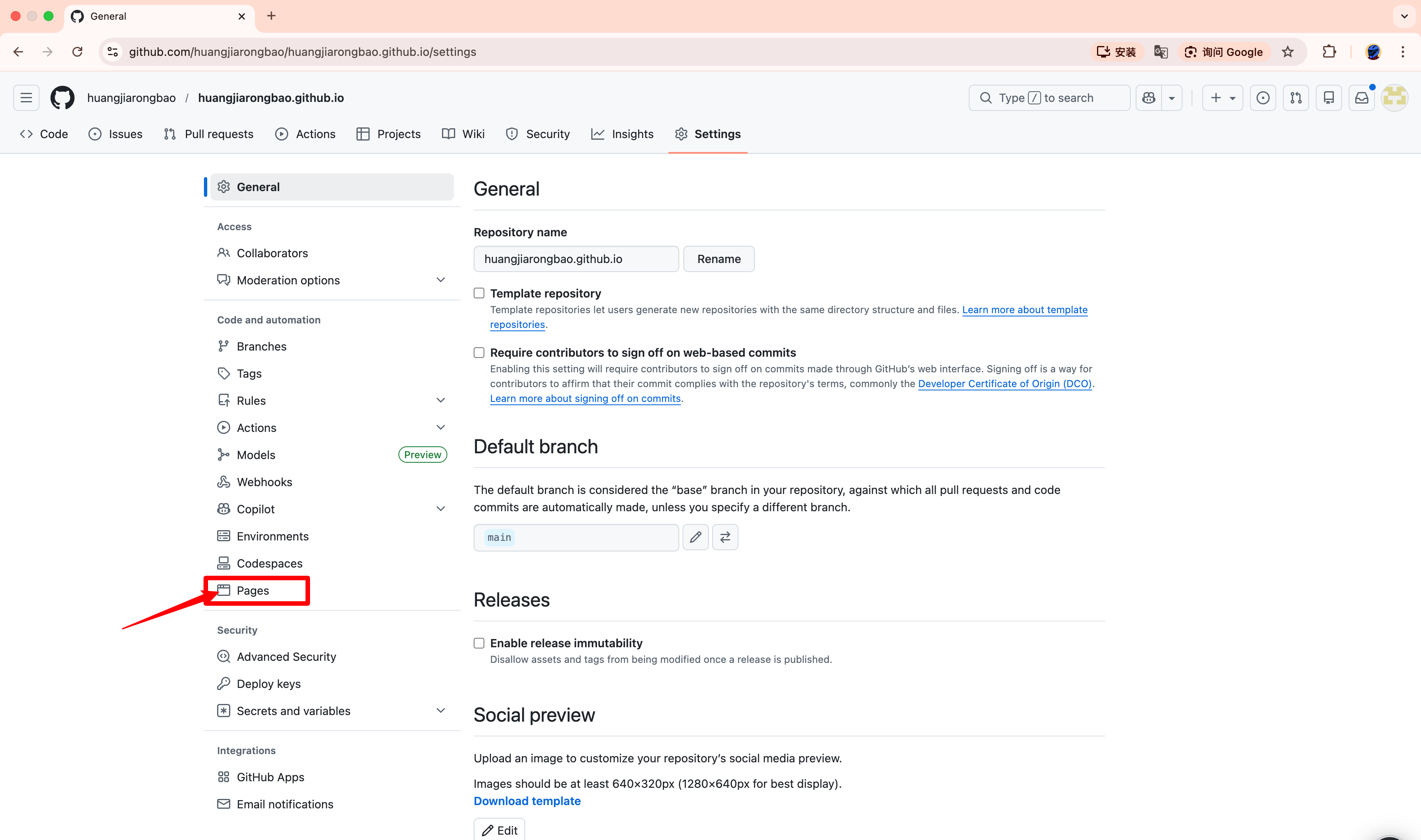This screenshot has height=840, width=1421.
Task: Open the Chrome profile avatar
Action: pos(1373,52)
